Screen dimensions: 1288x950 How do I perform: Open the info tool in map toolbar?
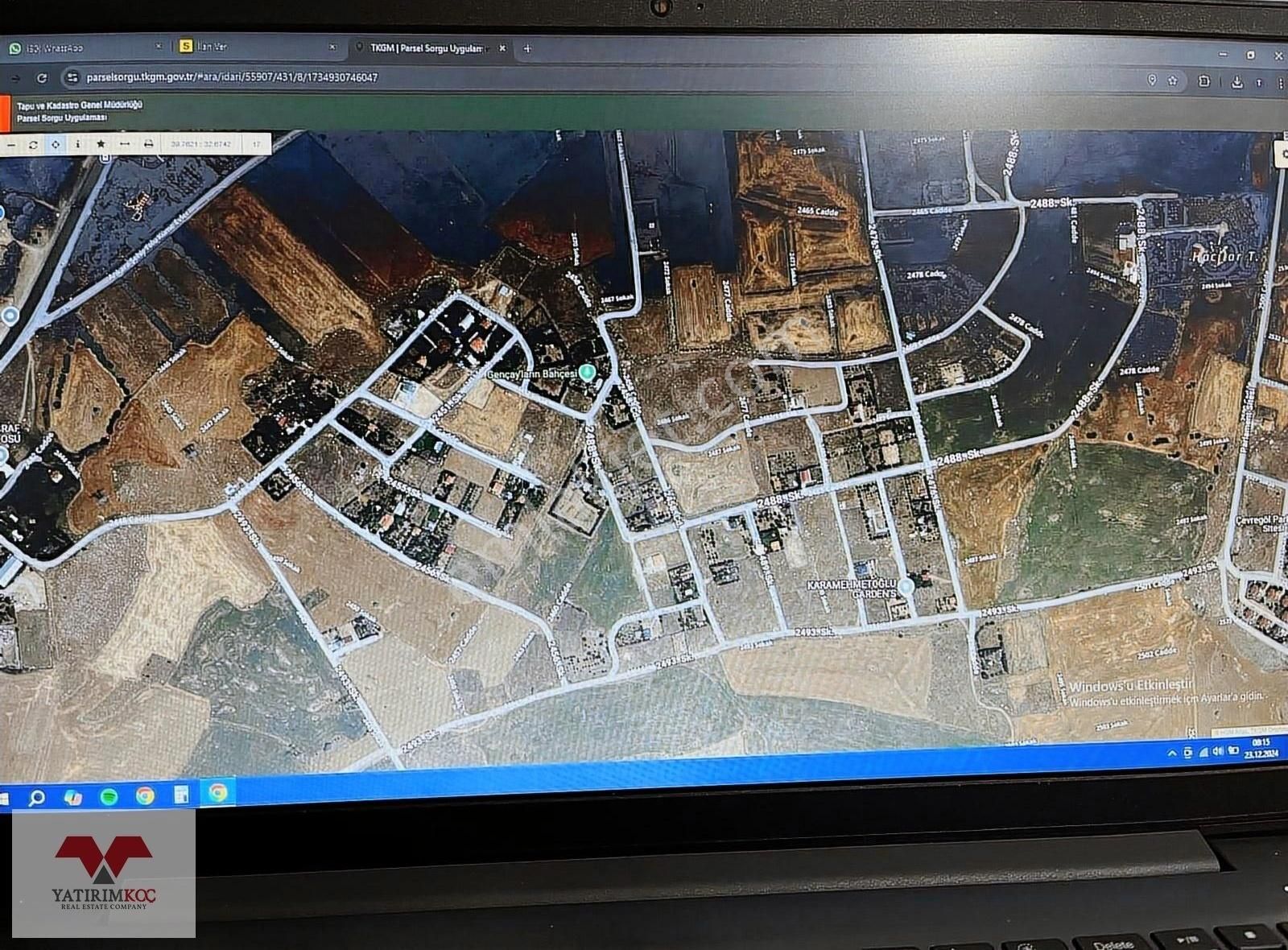coord(77,144)
